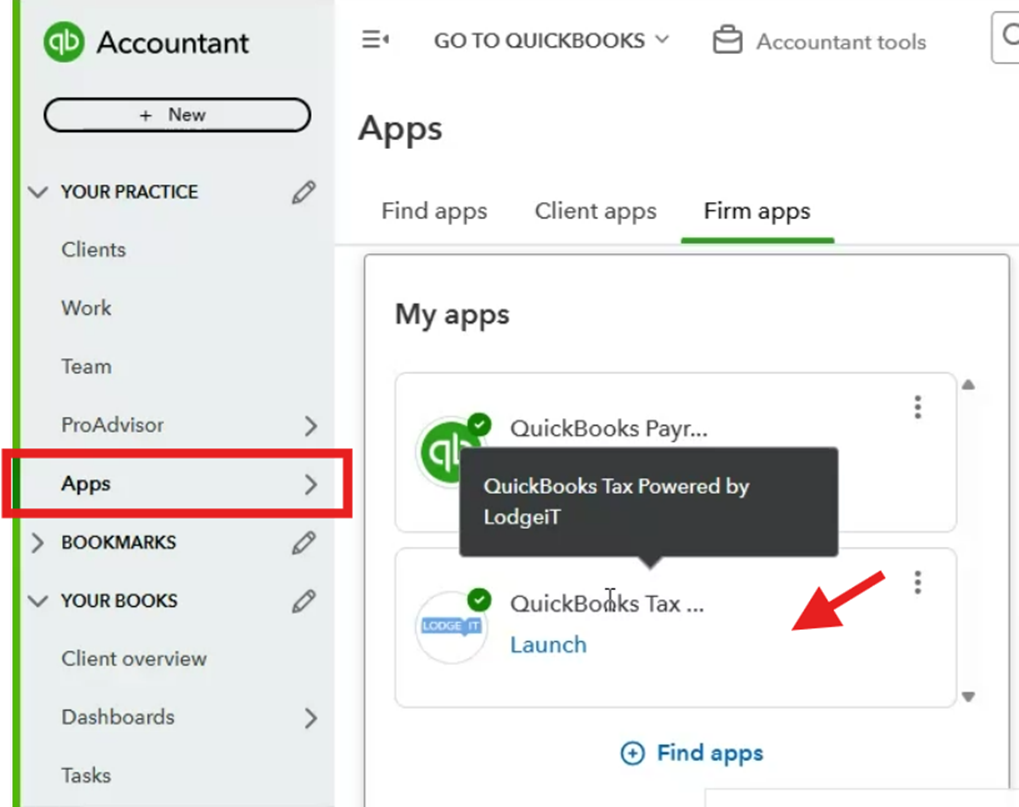
Task: Open the Accountant tools briefcase icon
Action: 727,40
